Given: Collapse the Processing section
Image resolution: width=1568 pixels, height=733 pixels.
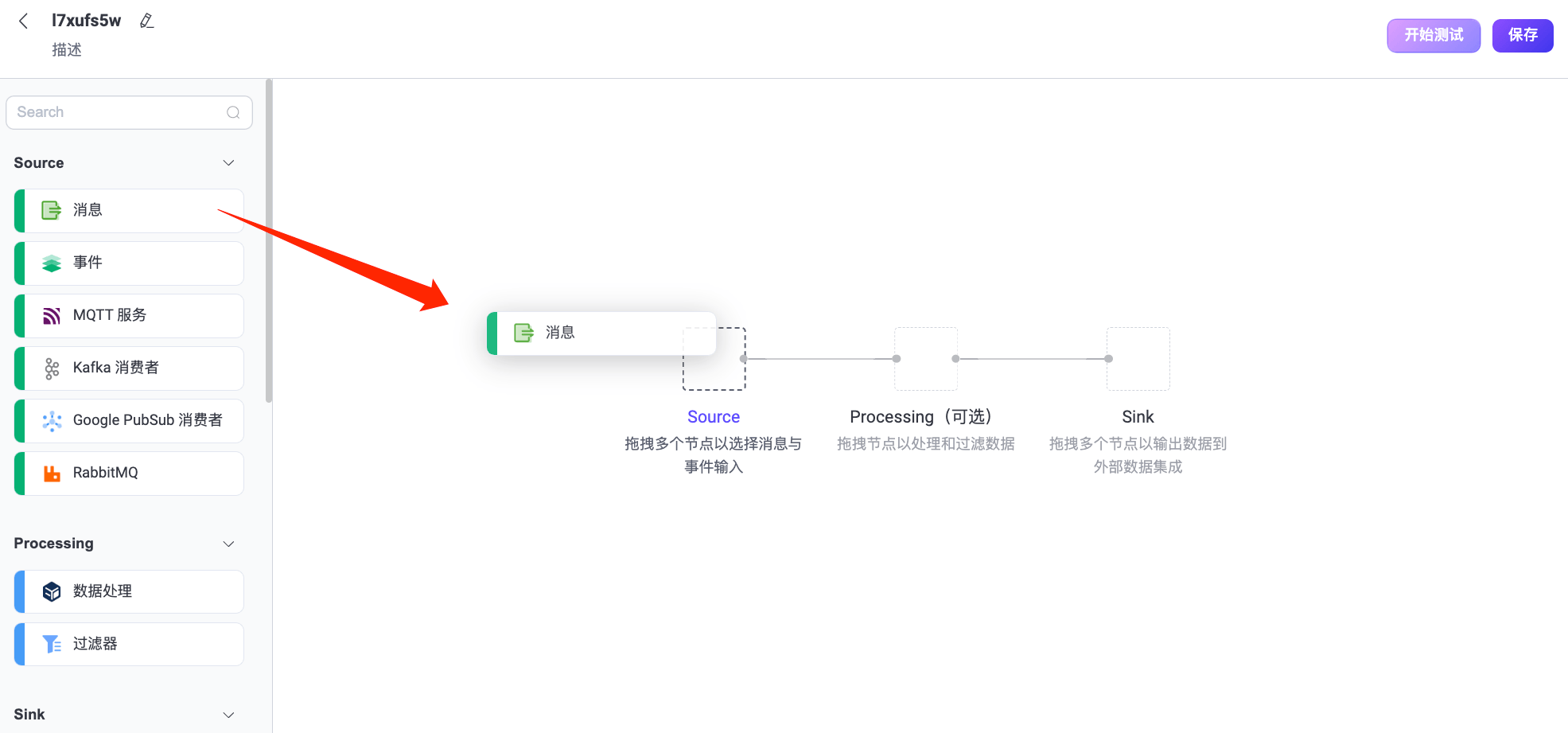Looking at the screenshot, I should [228, 544].
